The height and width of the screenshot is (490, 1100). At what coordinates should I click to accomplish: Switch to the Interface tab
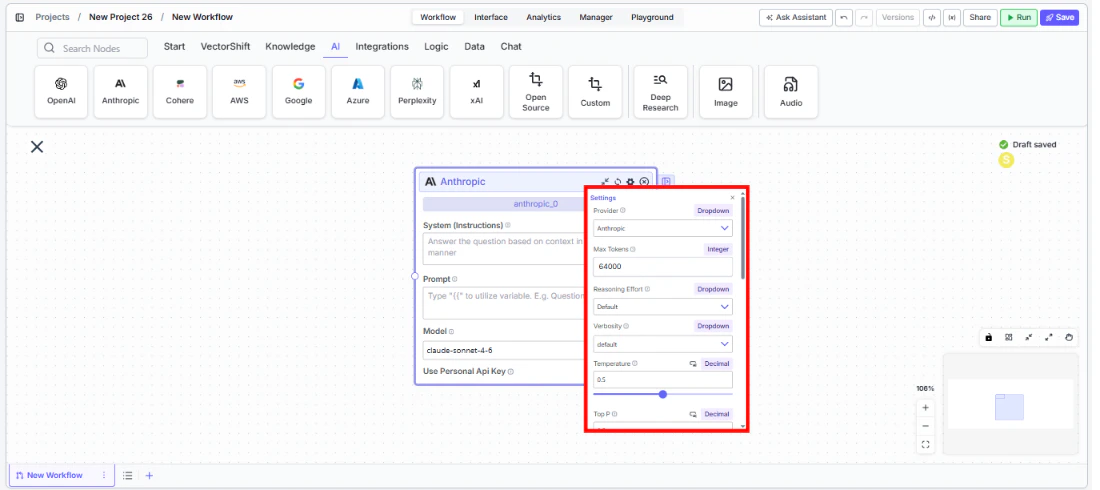[491, 18]
